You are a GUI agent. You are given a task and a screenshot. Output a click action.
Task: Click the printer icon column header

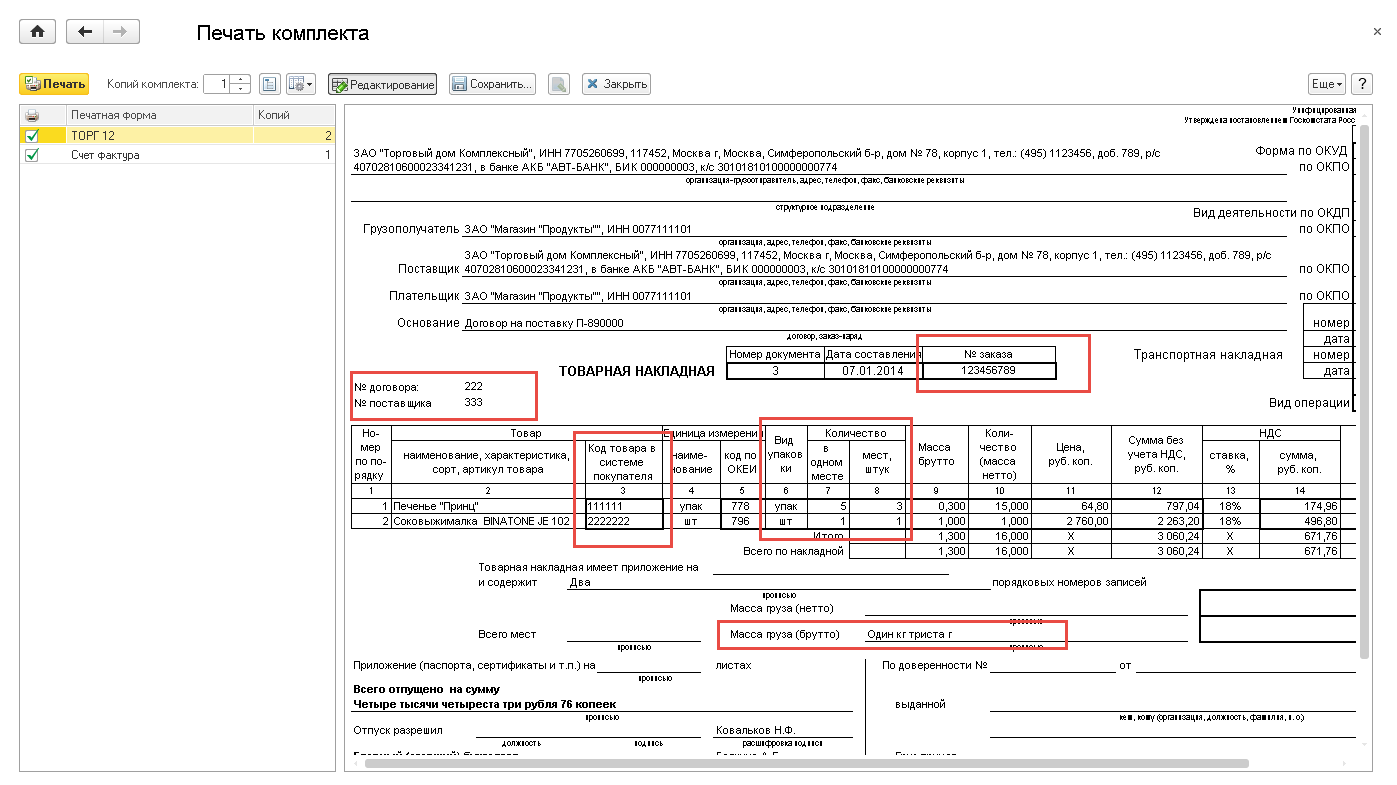pyautogui.click(x=32, y=115)
